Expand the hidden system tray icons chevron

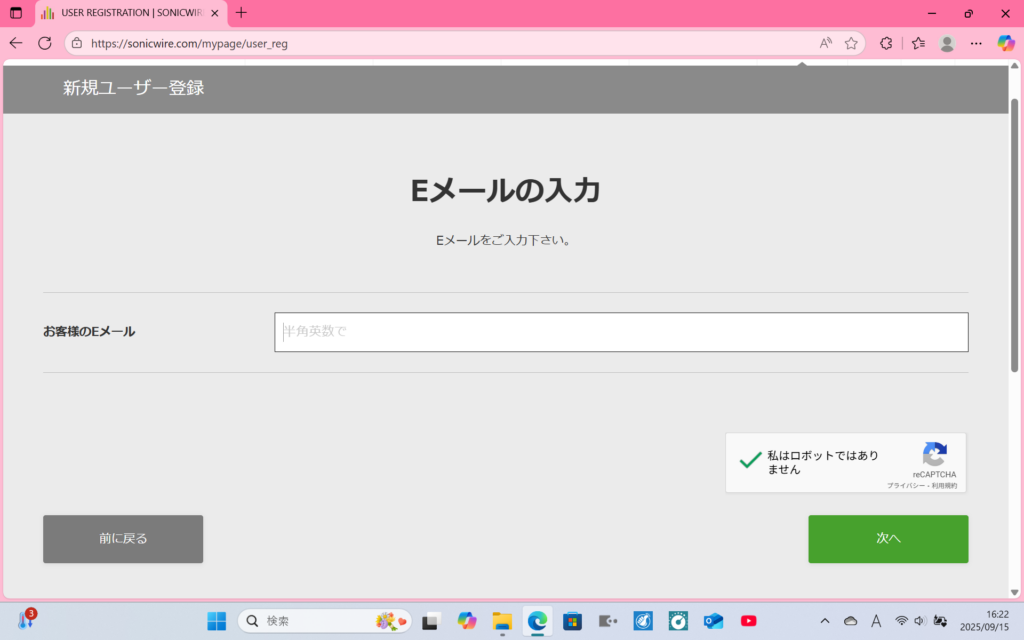[x=824, y=621]
